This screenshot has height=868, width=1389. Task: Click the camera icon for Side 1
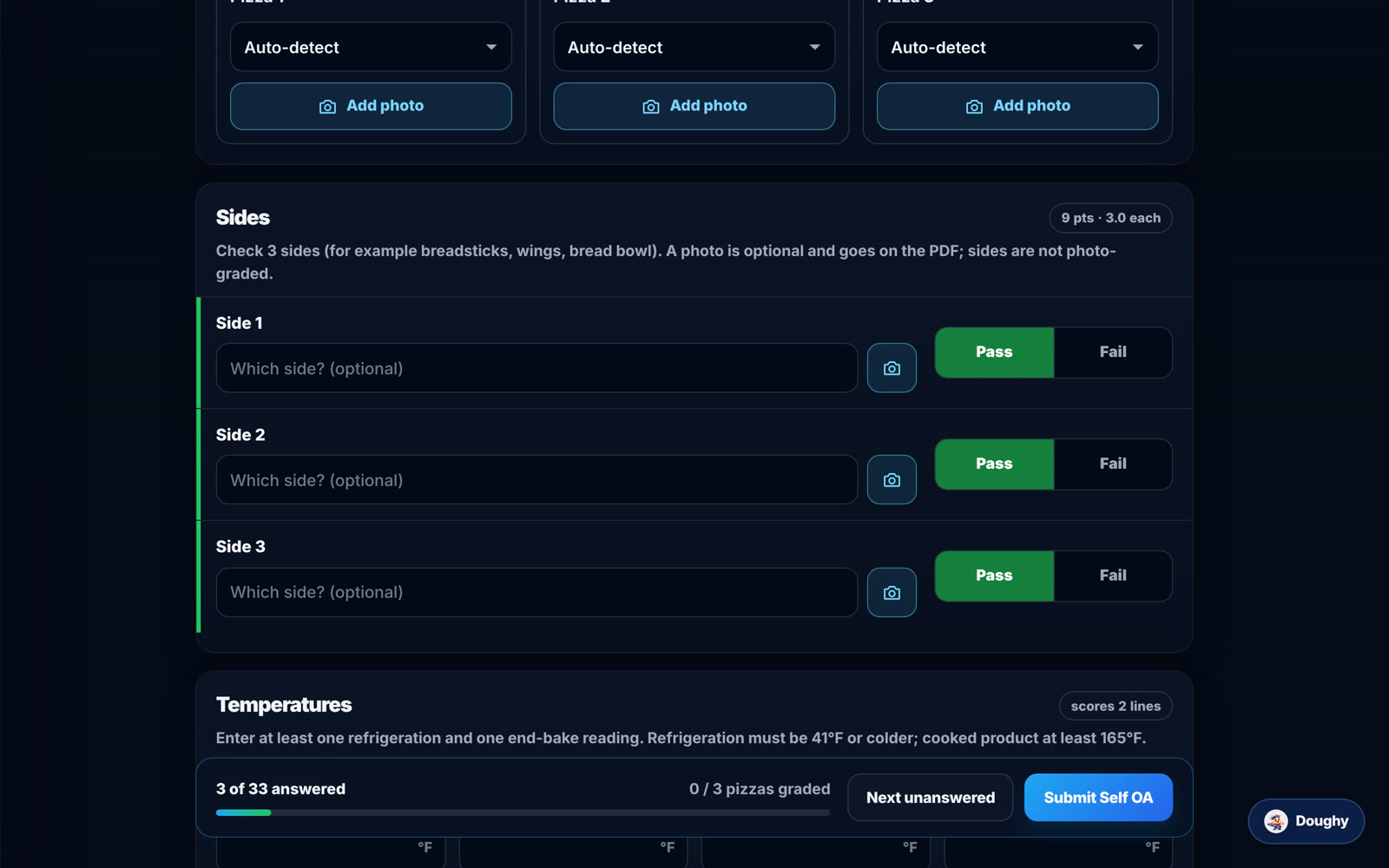[x=892, y=368]
